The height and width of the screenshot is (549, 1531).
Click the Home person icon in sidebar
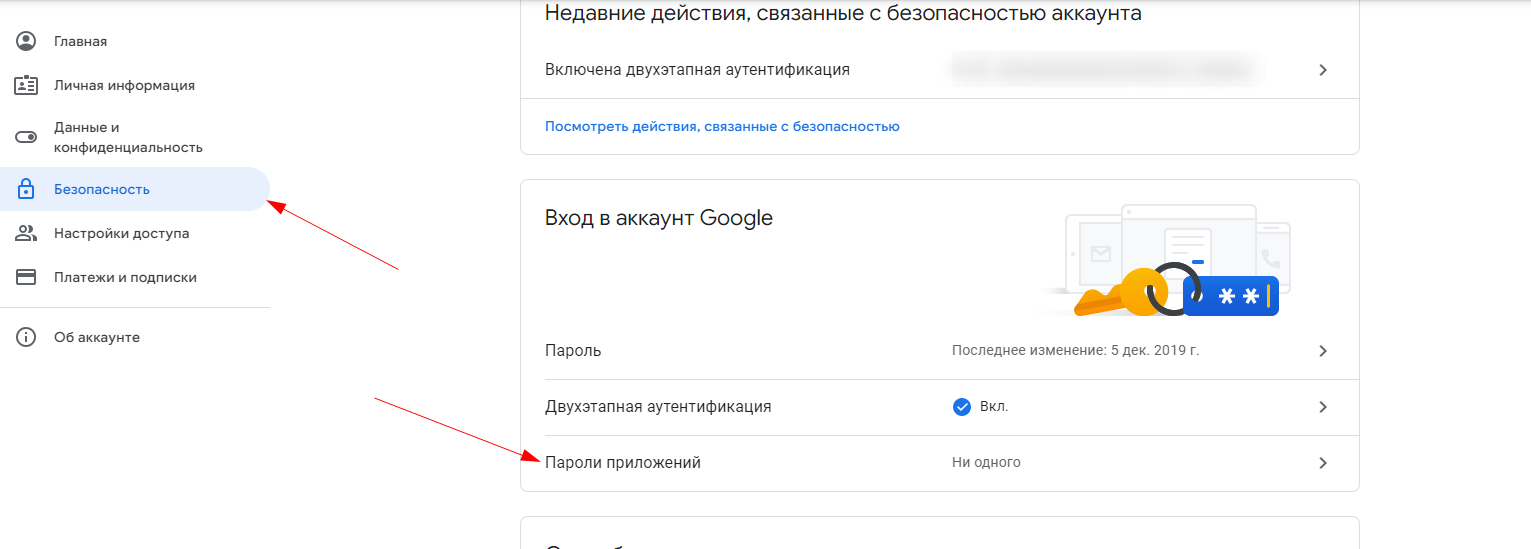pos(26,41)
